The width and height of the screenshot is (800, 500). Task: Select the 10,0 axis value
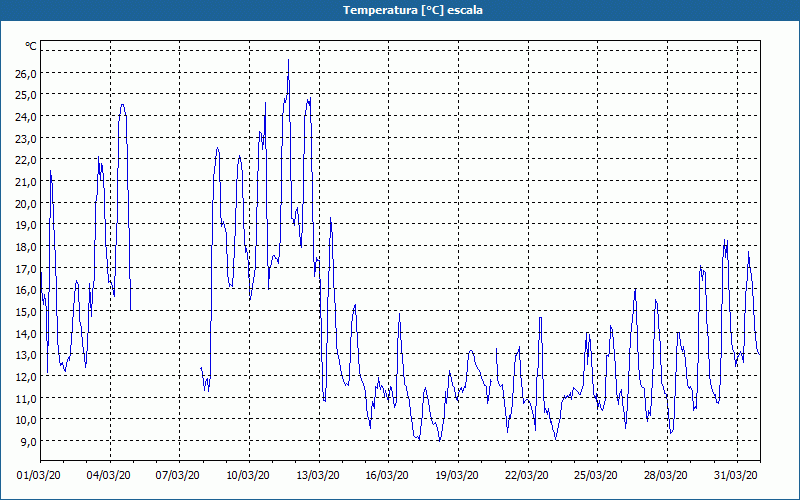pos(26,420)
